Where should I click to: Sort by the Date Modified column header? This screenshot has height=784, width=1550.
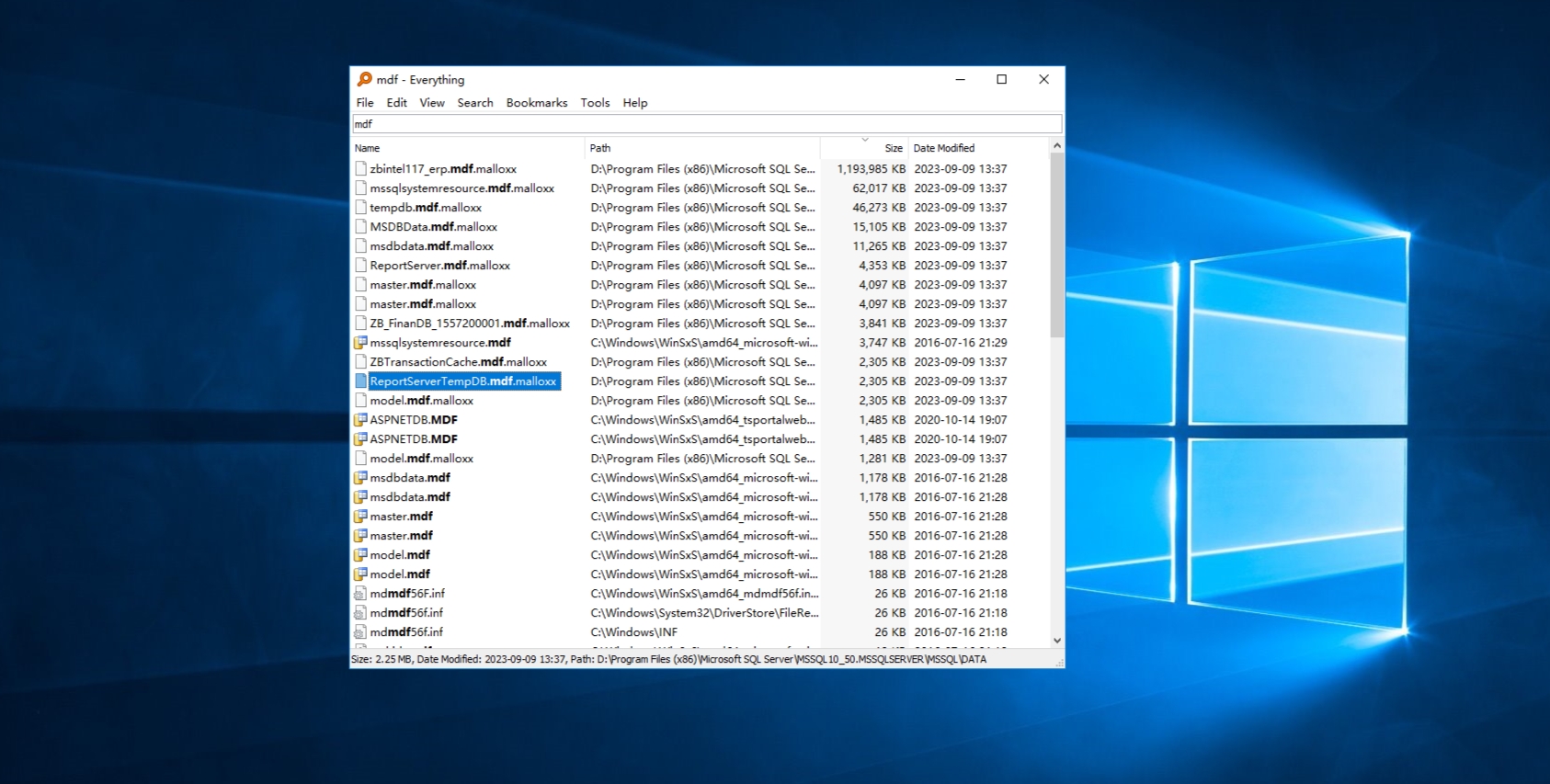click(x=944, y=148)
